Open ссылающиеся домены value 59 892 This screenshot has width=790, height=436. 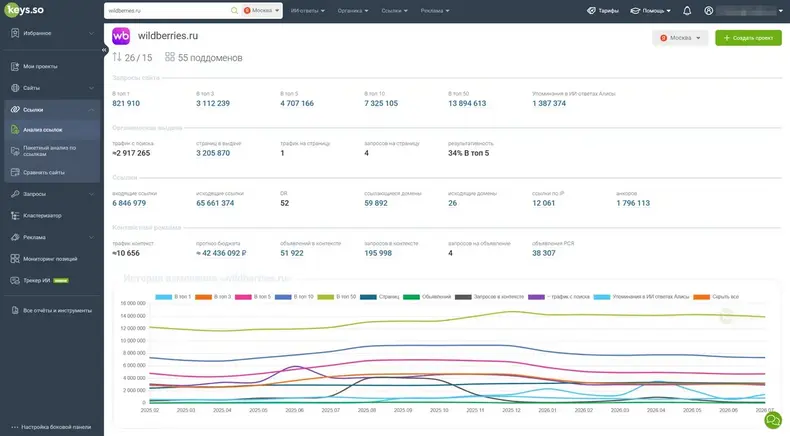[x=376, y=203]
